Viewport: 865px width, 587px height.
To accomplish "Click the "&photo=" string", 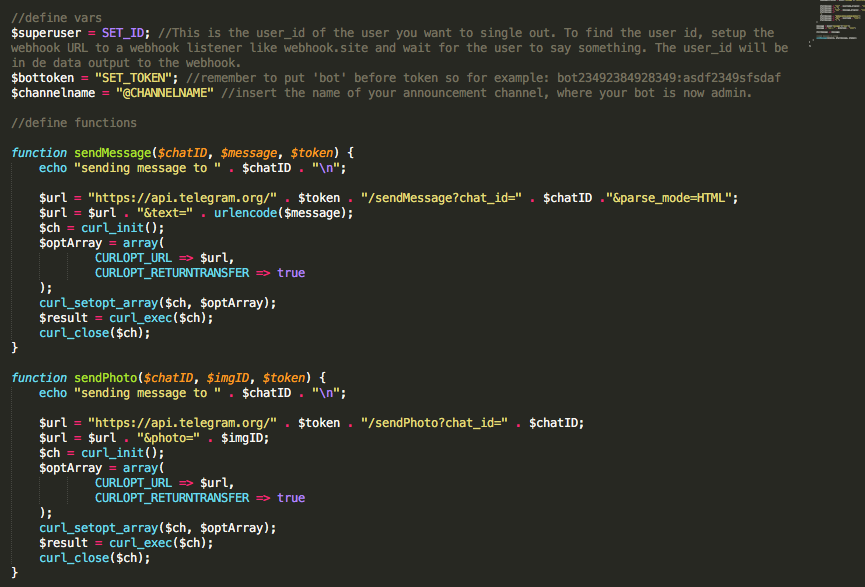I will [168, 438].
